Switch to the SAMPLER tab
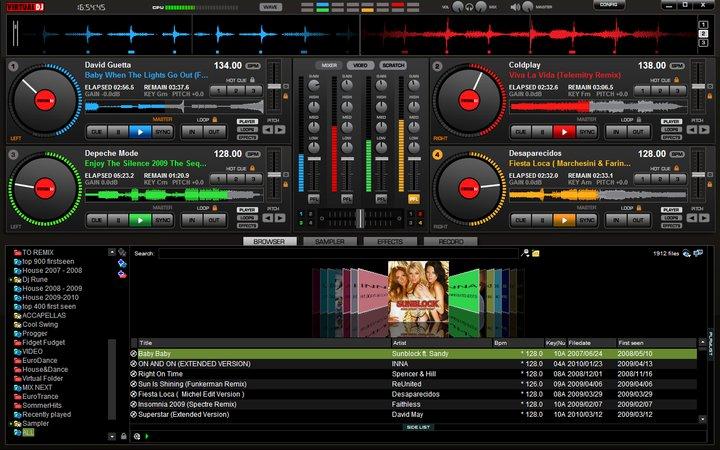Viewport: 720px width, 450px height. [329, 241]
